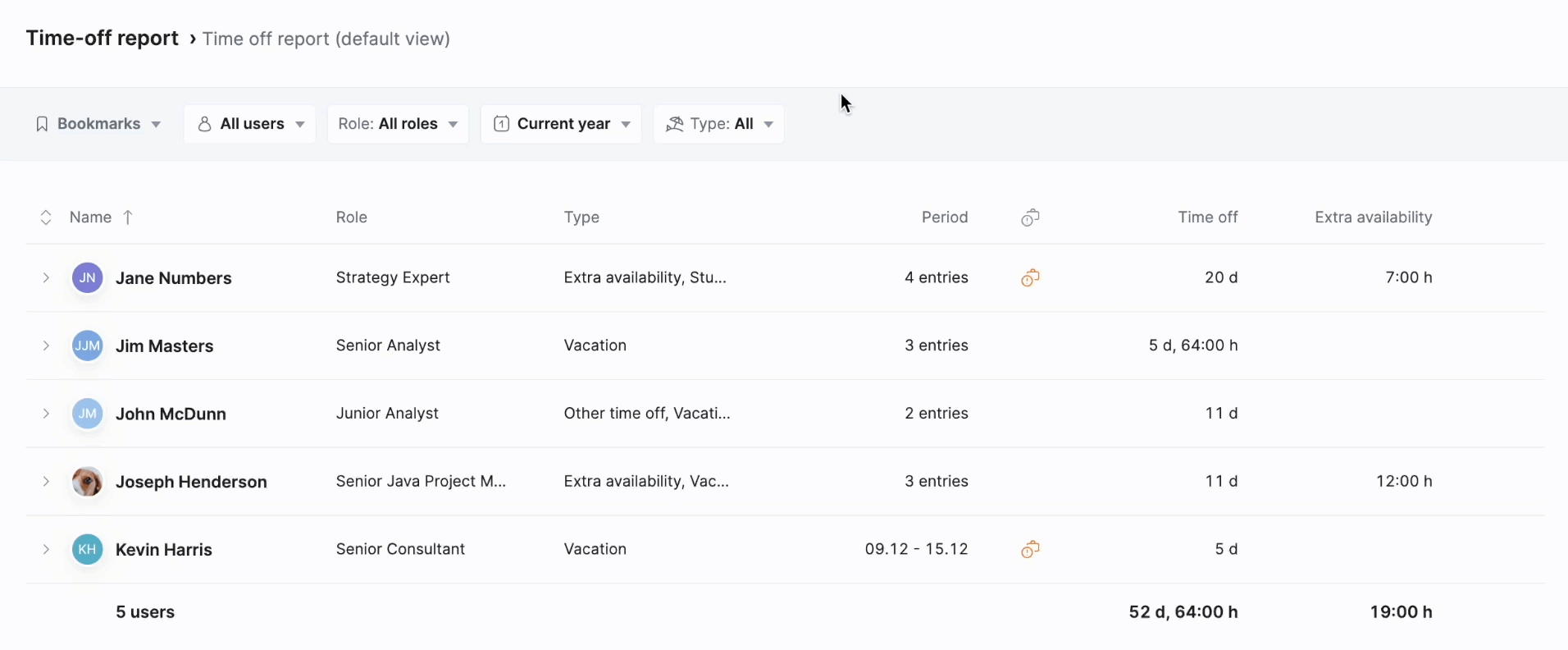Click the 5 users total label
The image size is (1568, 650).
pos(145,612)
